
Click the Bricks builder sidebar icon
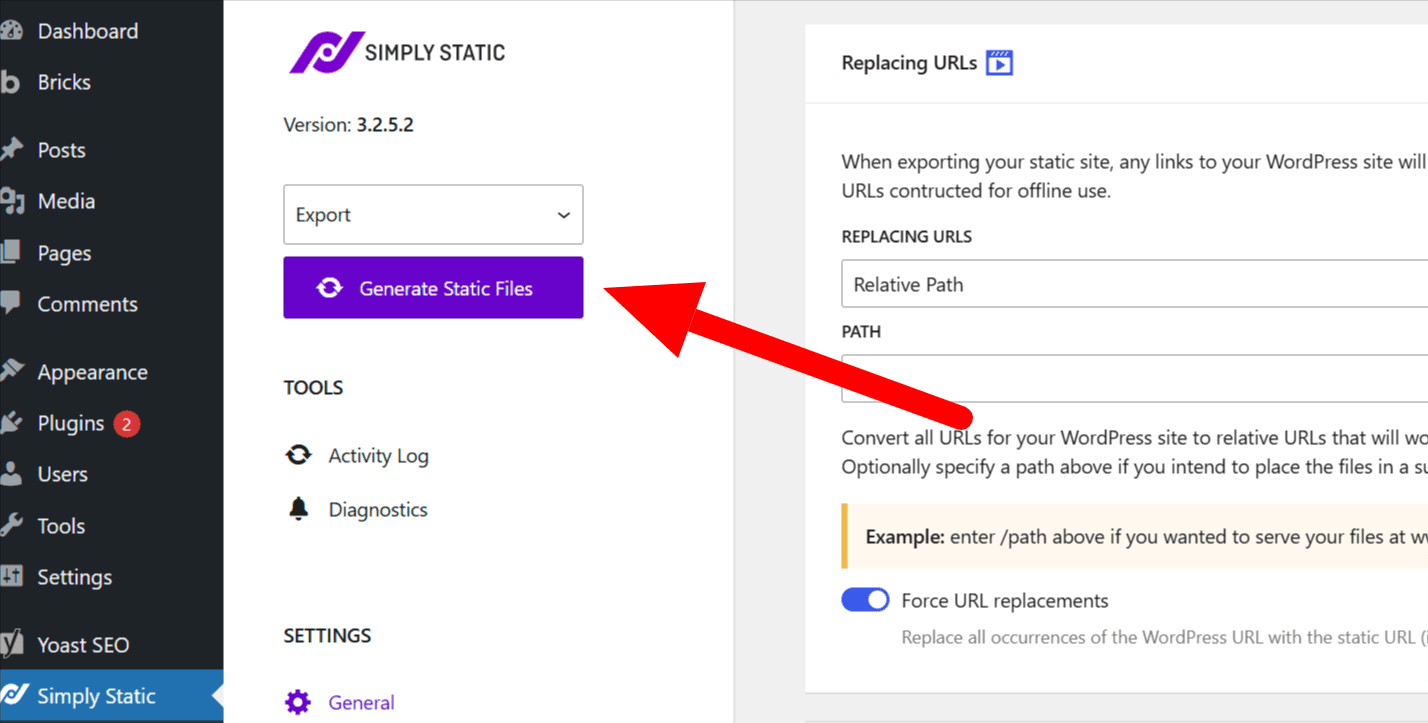pos(13,82)
